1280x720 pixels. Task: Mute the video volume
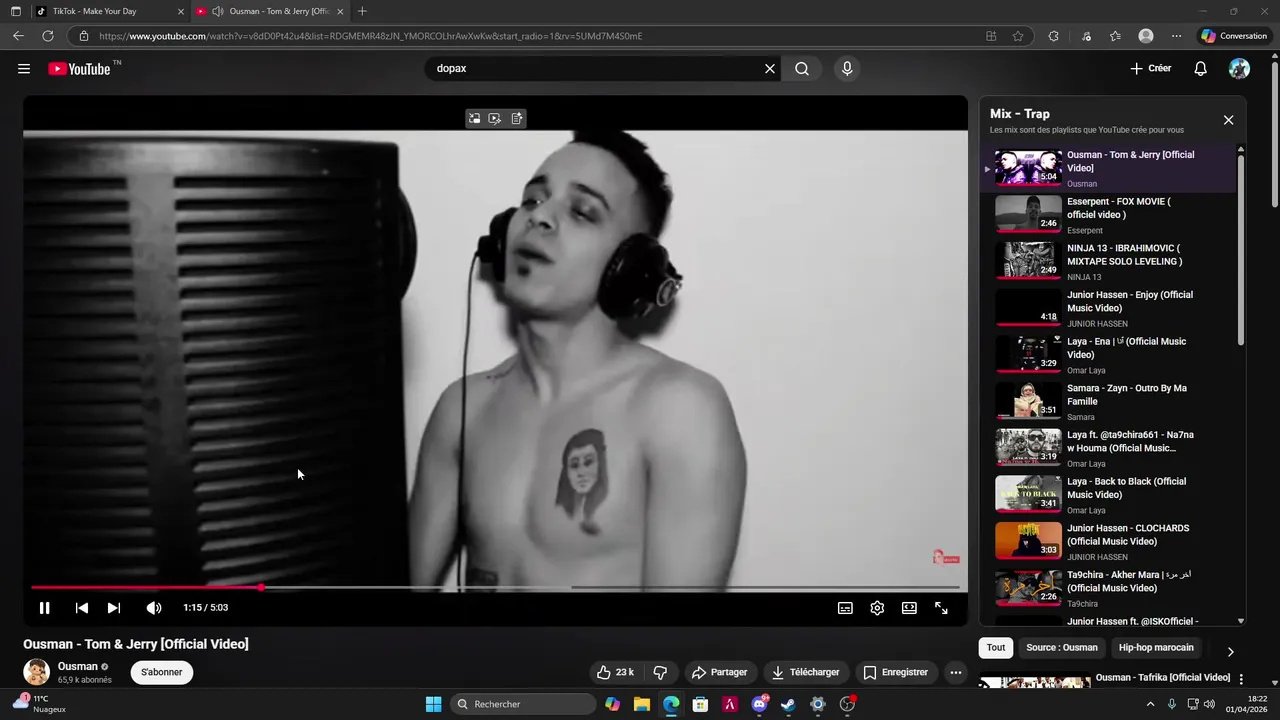click(154, 608)
